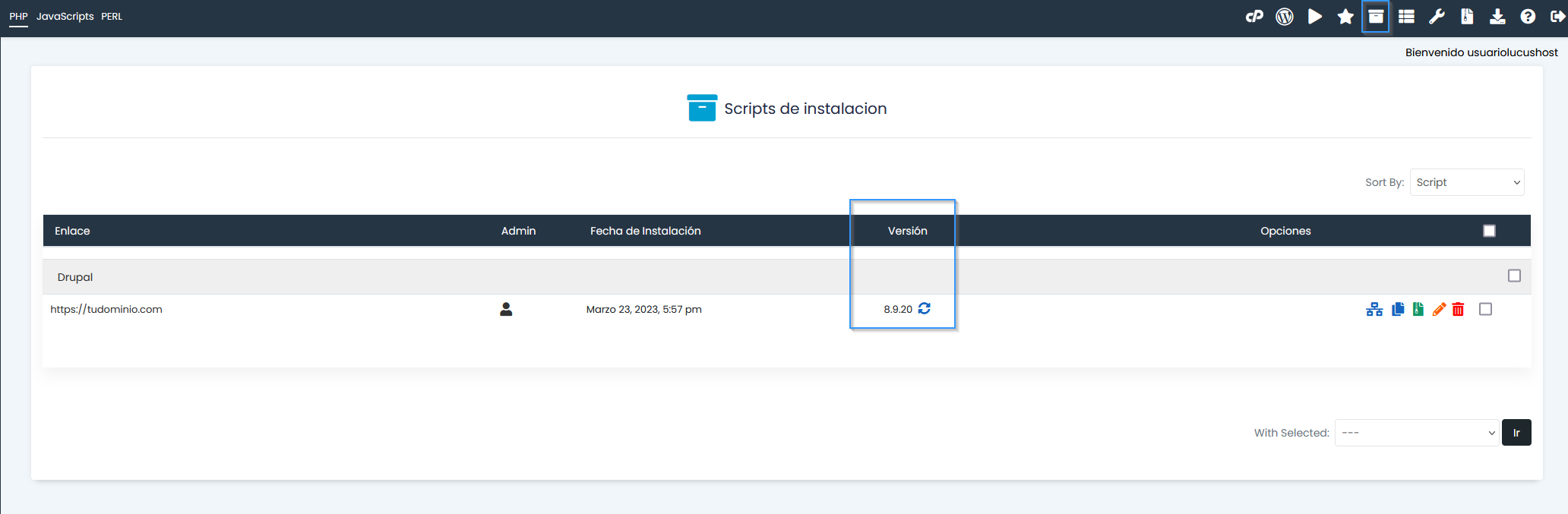The height and width of the screenshot is (514, 1568).
Task: Click the download import icon
Action: point(1497,17)
